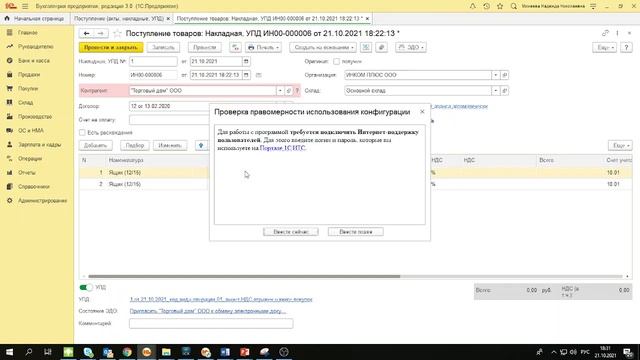Expand the ЭДО dropdown
The image size is (640, 360).
coord(411,47)
